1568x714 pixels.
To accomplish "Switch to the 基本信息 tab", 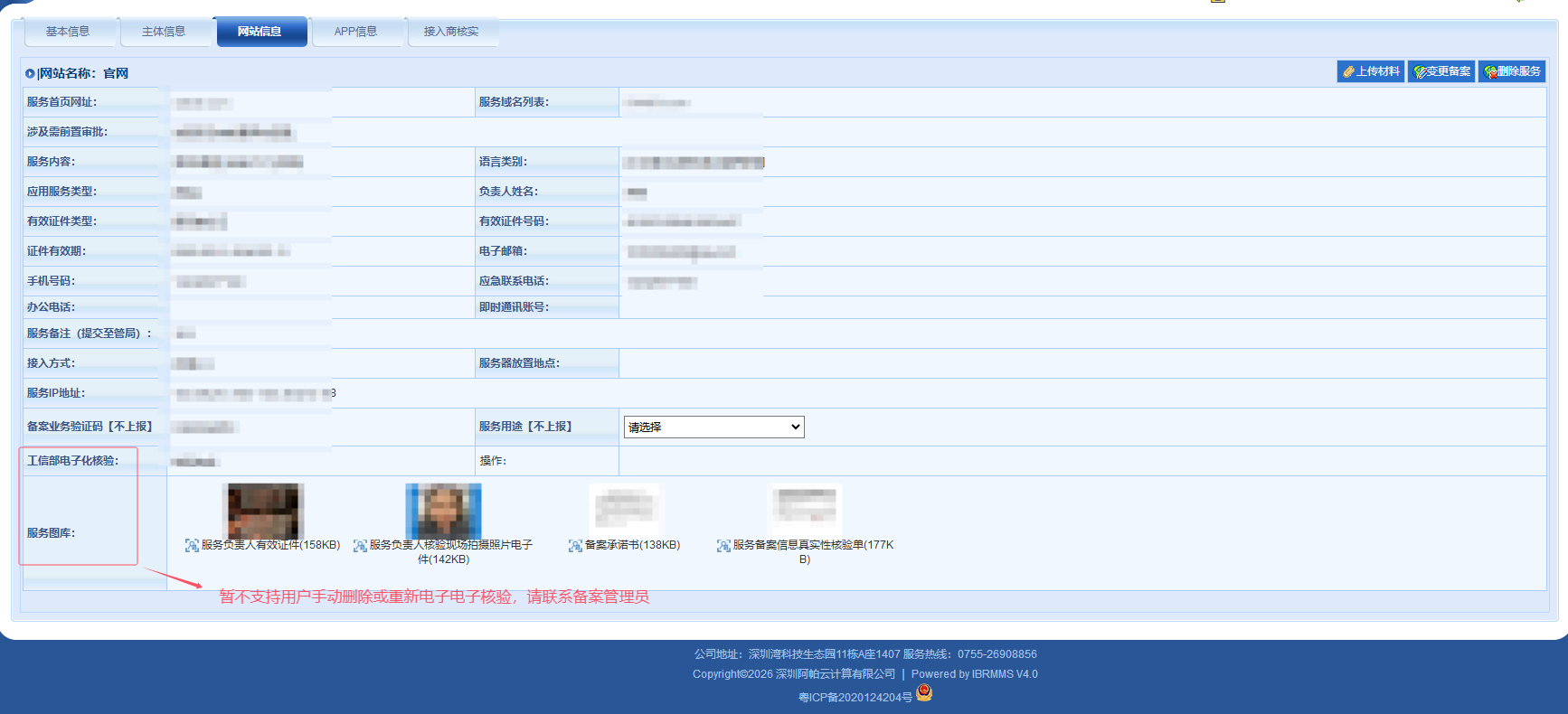I will 68,32.
